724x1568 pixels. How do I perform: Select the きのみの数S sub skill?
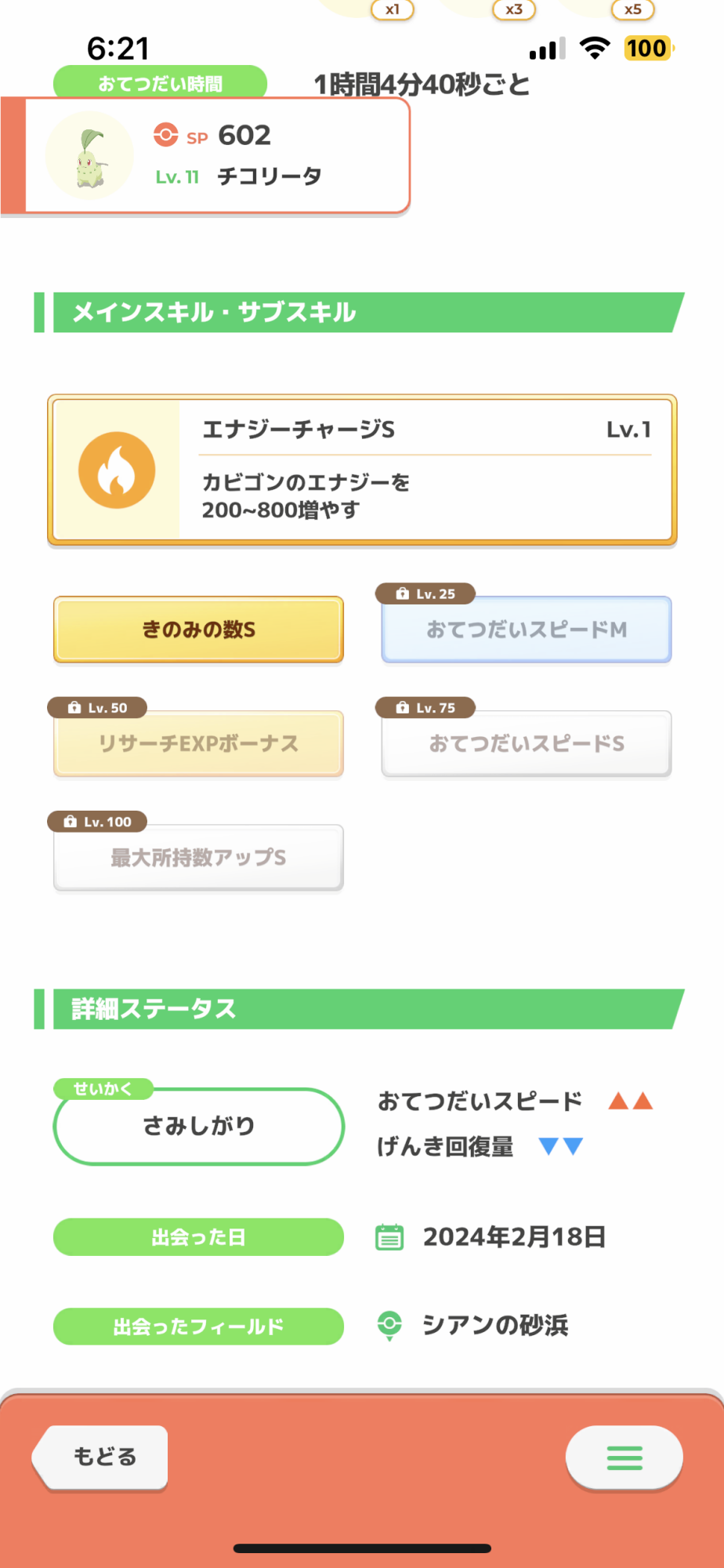[198, 630]
